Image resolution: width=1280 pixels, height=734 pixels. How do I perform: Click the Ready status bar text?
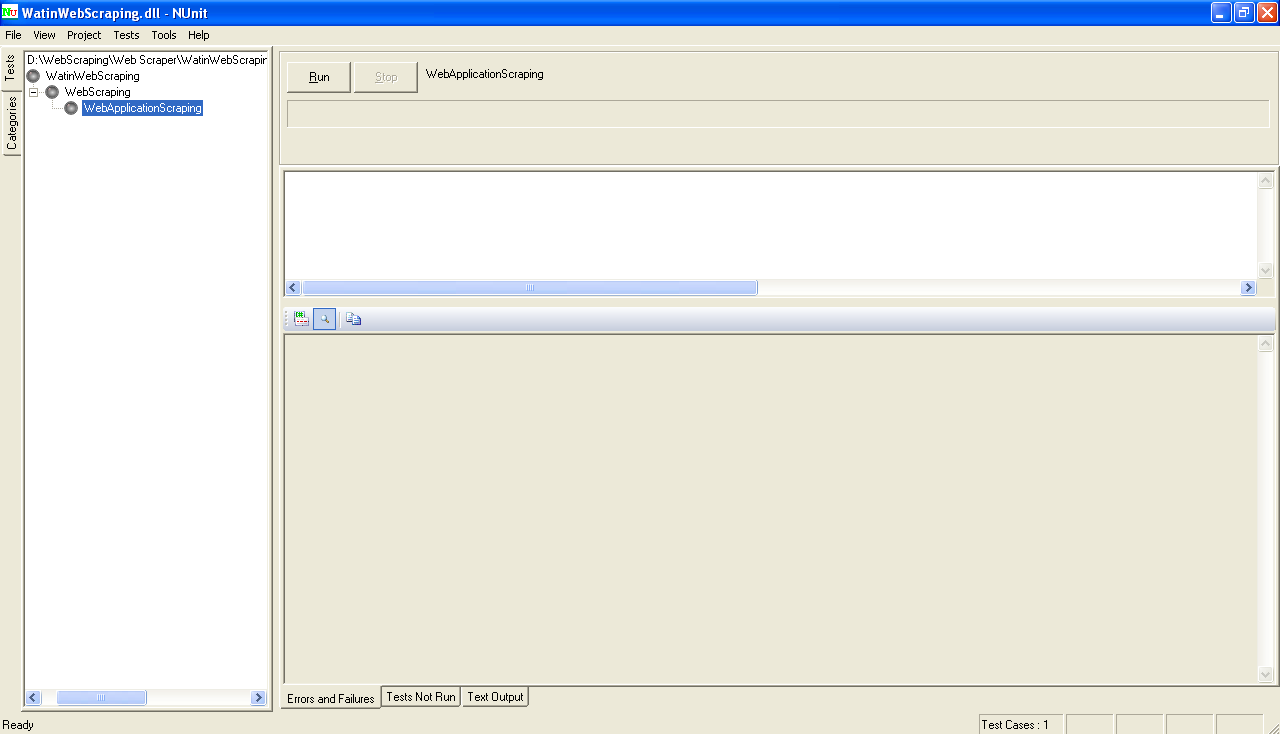(18, 725)
